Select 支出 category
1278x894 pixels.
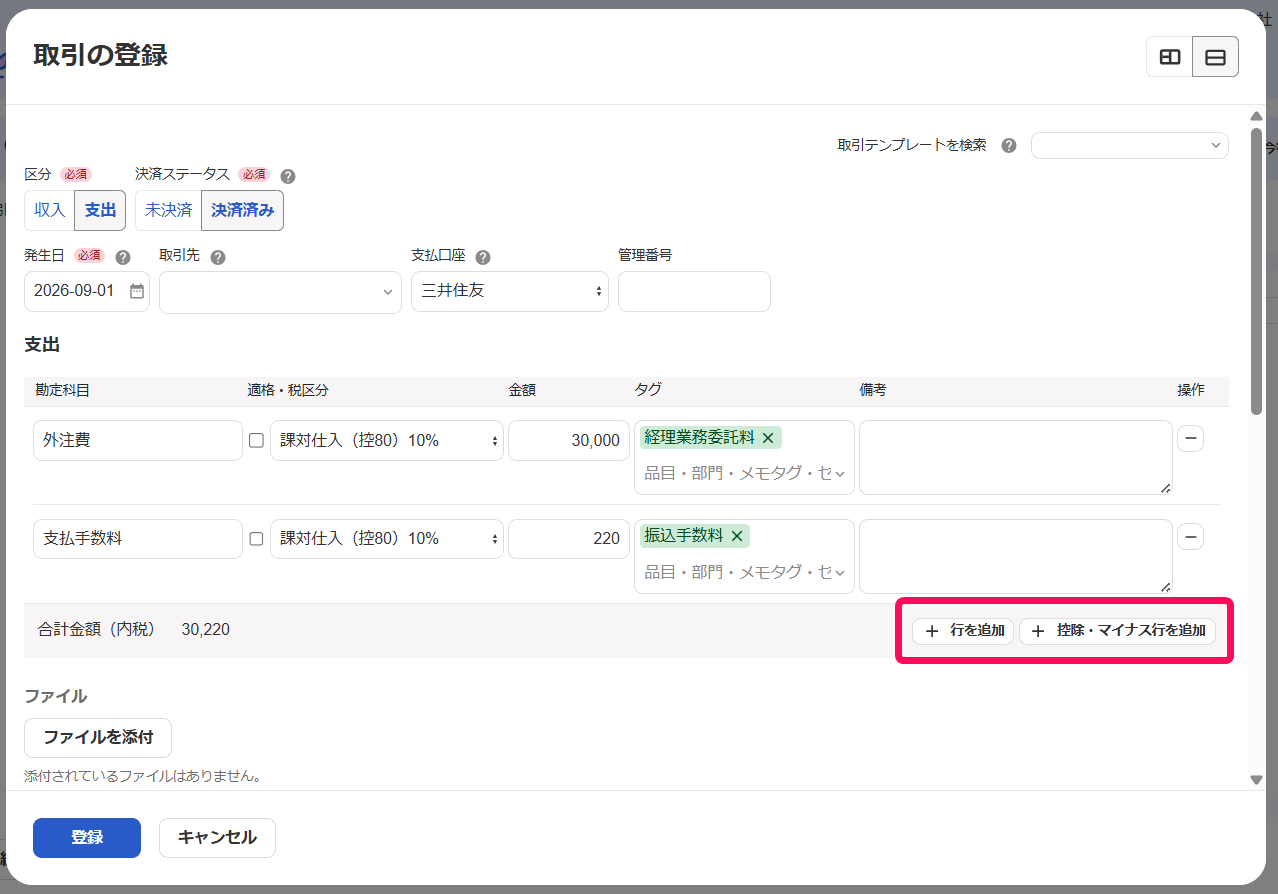[100, 210]
